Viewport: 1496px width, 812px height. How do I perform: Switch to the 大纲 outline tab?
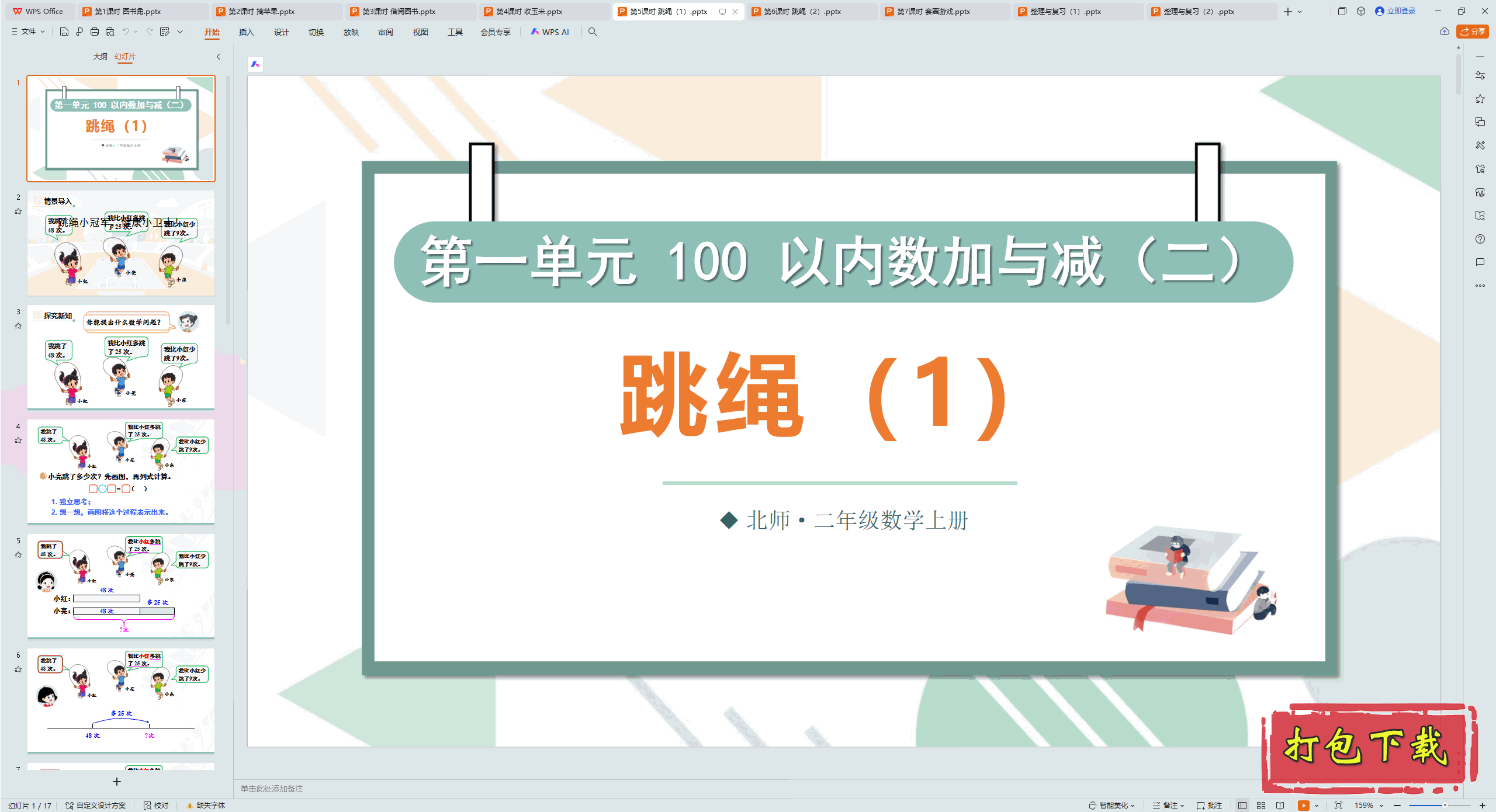click(101, 57)
